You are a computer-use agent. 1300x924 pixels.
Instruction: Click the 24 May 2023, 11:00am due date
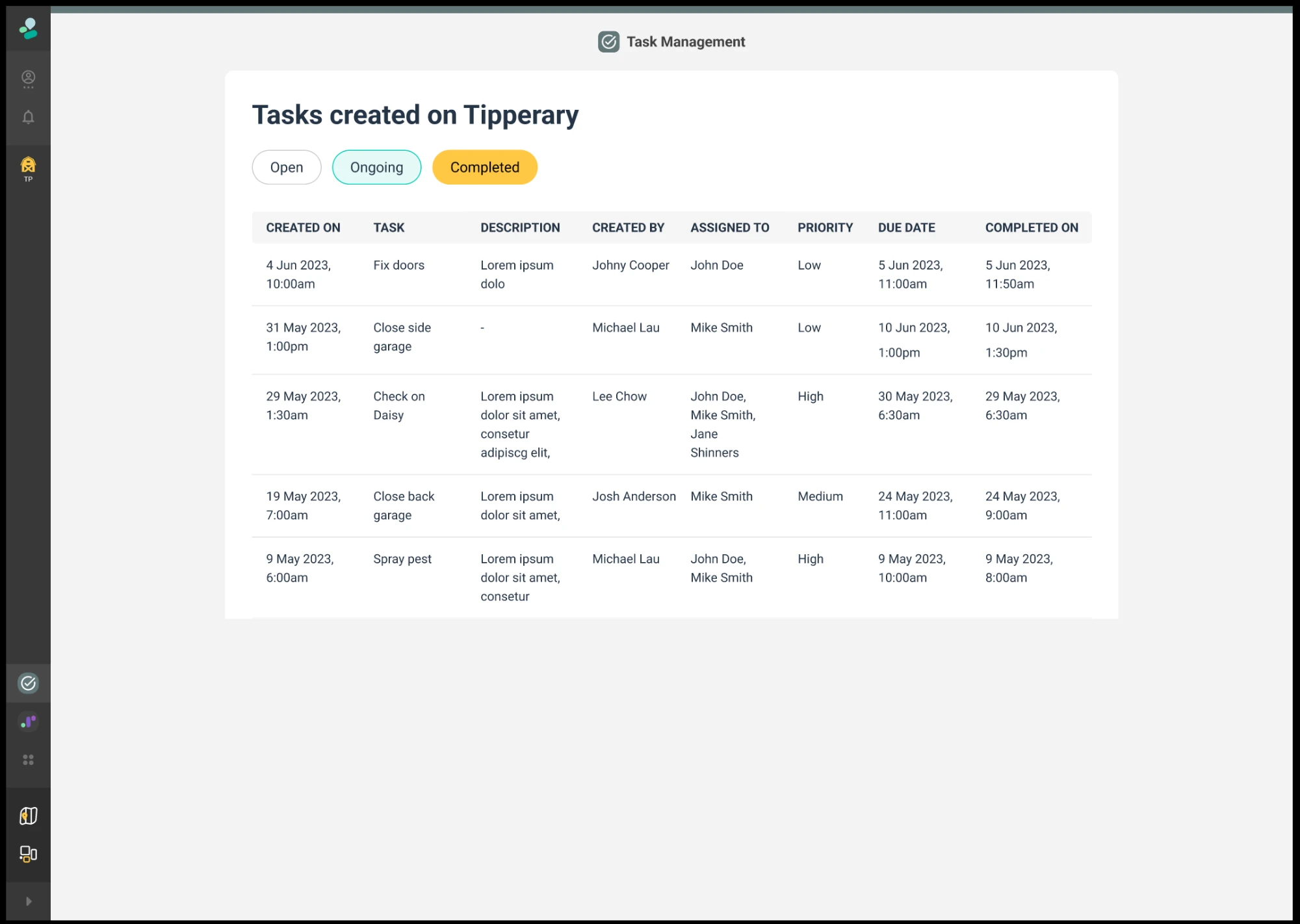(x=915, y=506)
